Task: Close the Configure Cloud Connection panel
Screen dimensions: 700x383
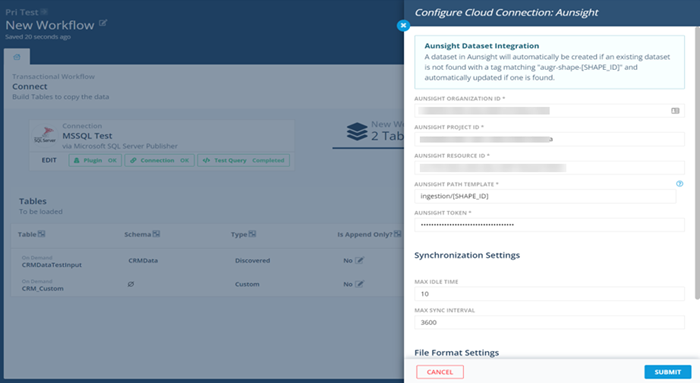Action: click(403, 25)
